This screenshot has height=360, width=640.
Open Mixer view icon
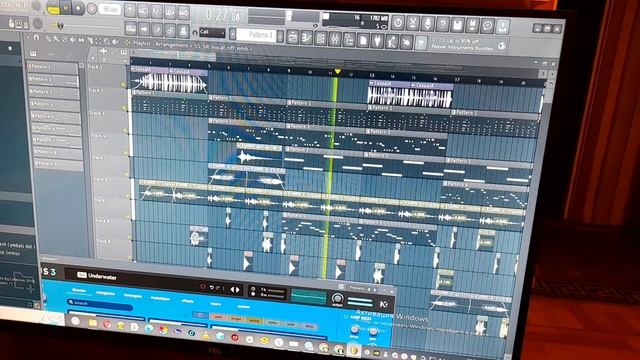coord(335,39)
